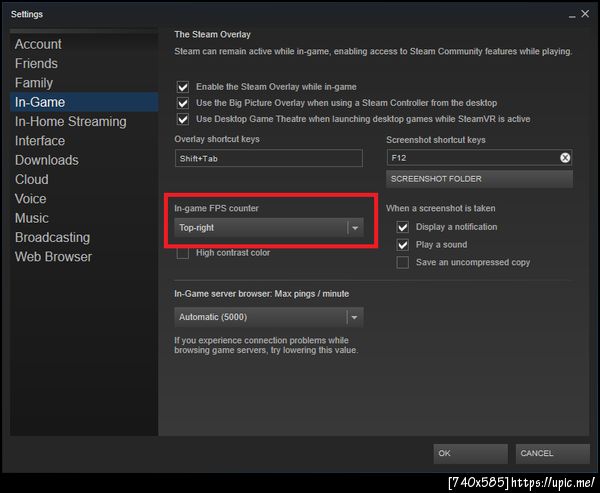Image resolution: width=600 pixels, height=493 pixels.
Task: Open the Friends settings section
Action: [x=84, y=64]
